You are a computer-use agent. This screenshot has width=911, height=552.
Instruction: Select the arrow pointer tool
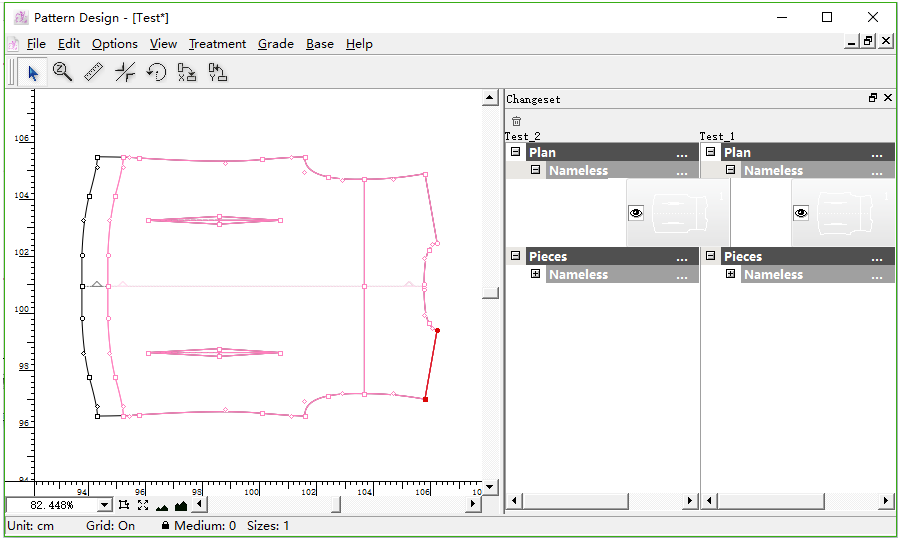tap(32, 72)
